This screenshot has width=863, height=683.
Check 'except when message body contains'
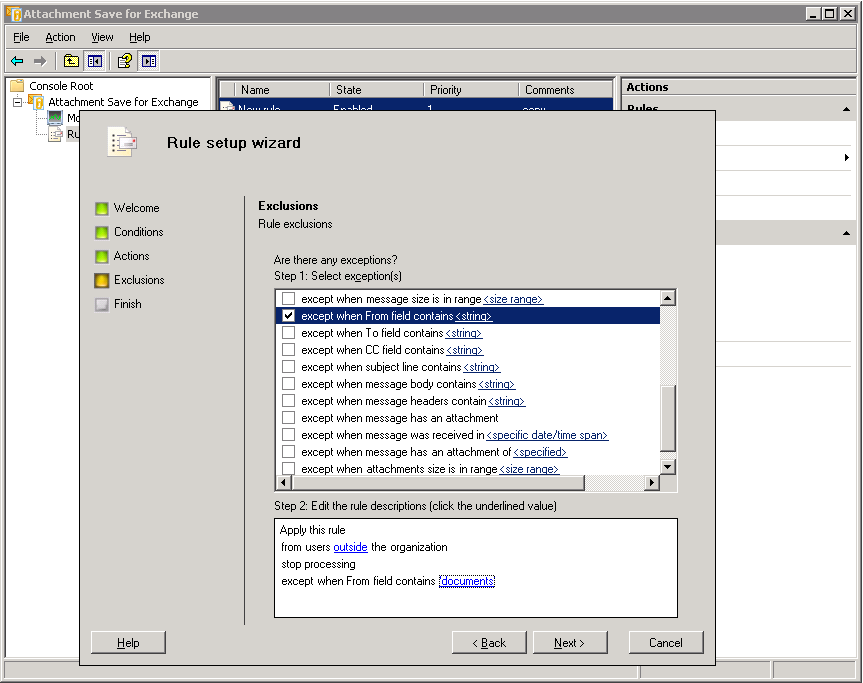(288, 384)
